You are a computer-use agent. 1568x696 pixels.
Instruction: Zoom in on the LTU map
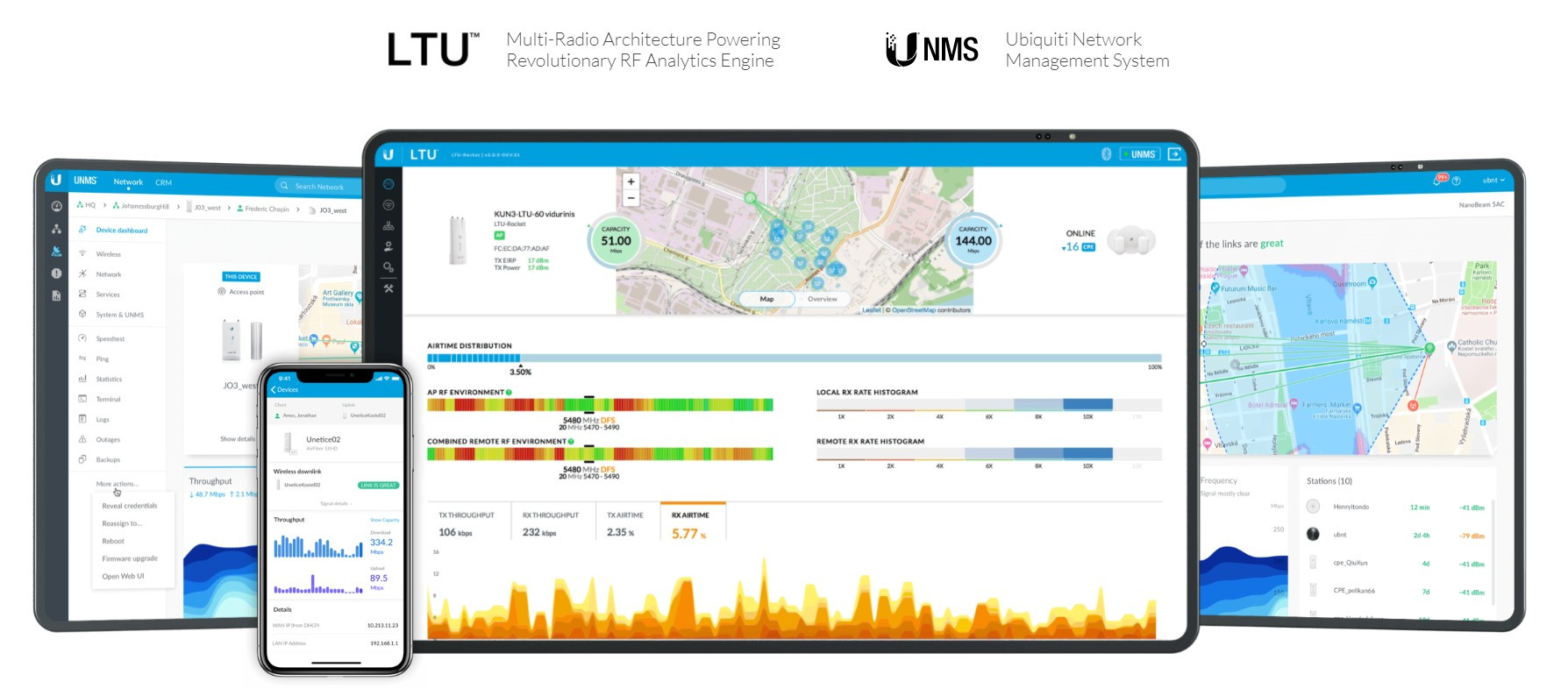(x=631, y=181)
